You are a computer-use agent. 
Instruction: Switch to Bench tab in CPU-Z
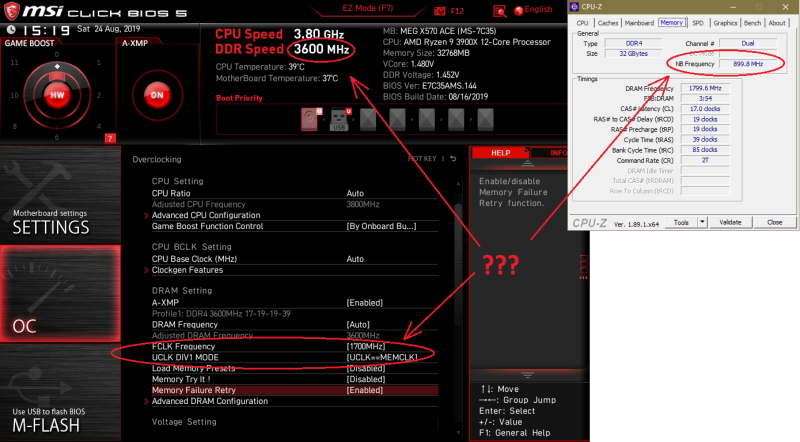tap(752, 23)
